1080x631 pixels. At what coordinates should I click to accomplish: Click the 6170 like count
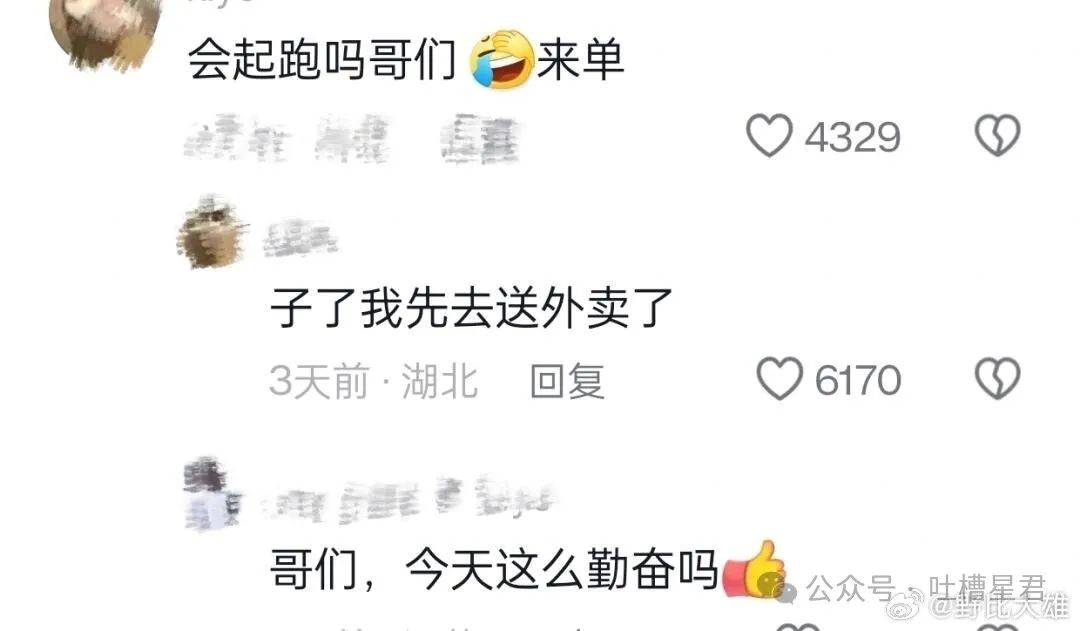858,380
